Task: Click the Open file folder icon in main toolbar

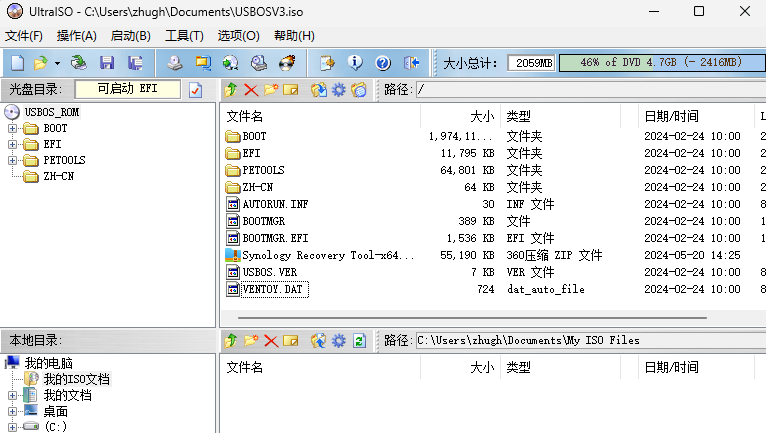Action: click(x=41, y=63)
